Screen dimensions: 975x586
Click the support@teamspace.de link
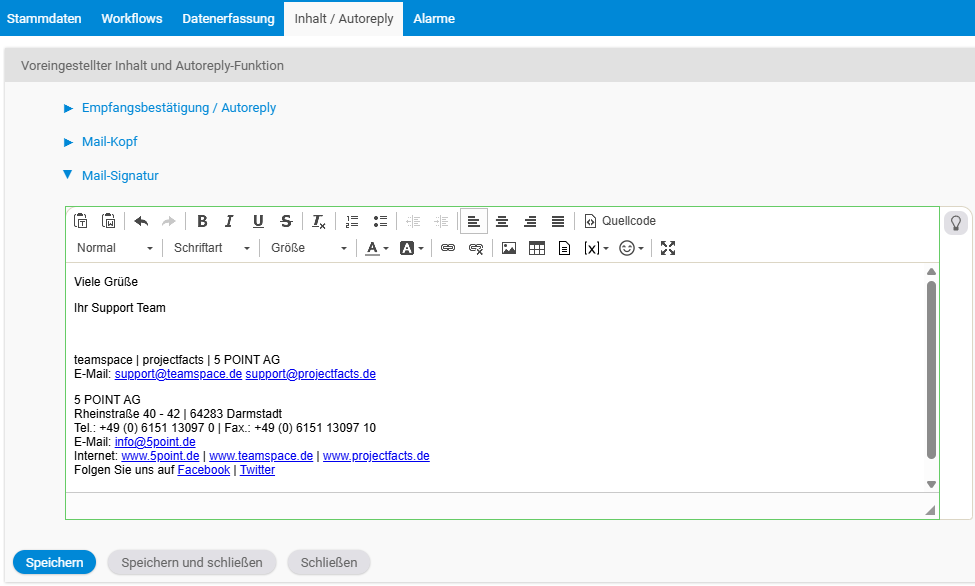pos(178,374)
